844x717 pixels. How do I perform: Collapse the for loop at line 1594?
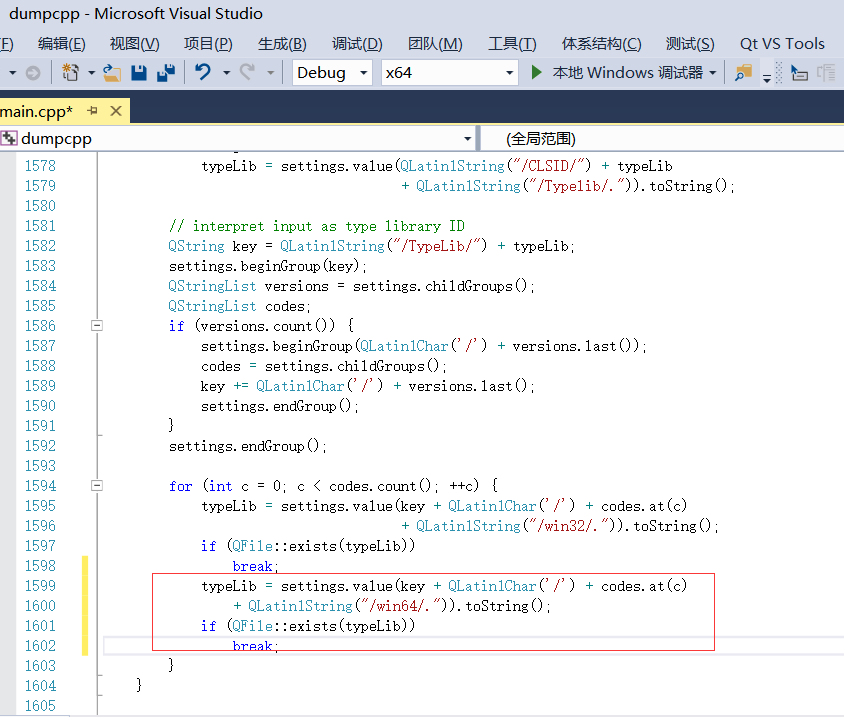tap(96, 486)
